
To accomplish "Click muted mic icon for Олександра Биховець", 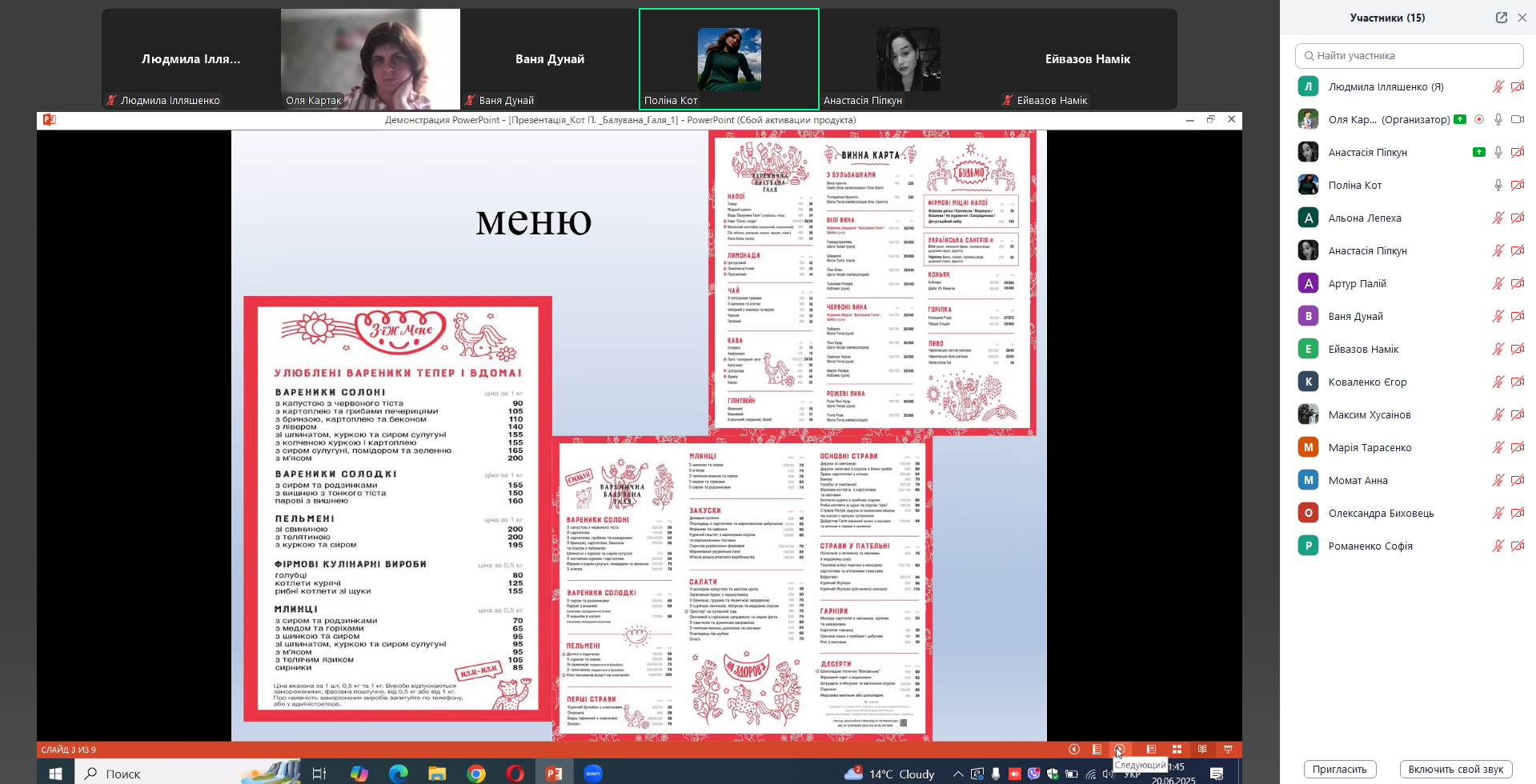I will (1498, 513).
